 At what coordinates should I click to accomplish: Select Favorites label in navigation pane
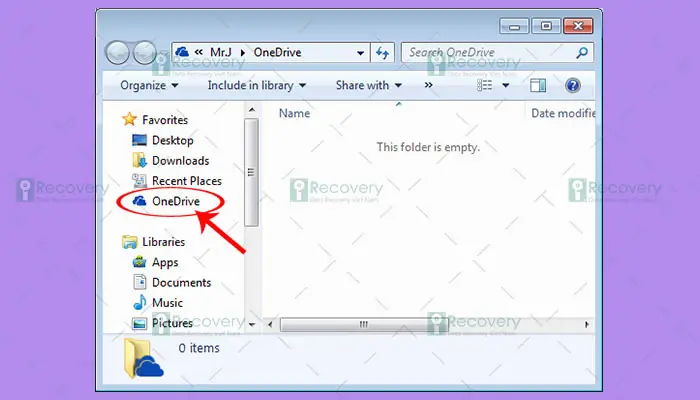point(165,120)
